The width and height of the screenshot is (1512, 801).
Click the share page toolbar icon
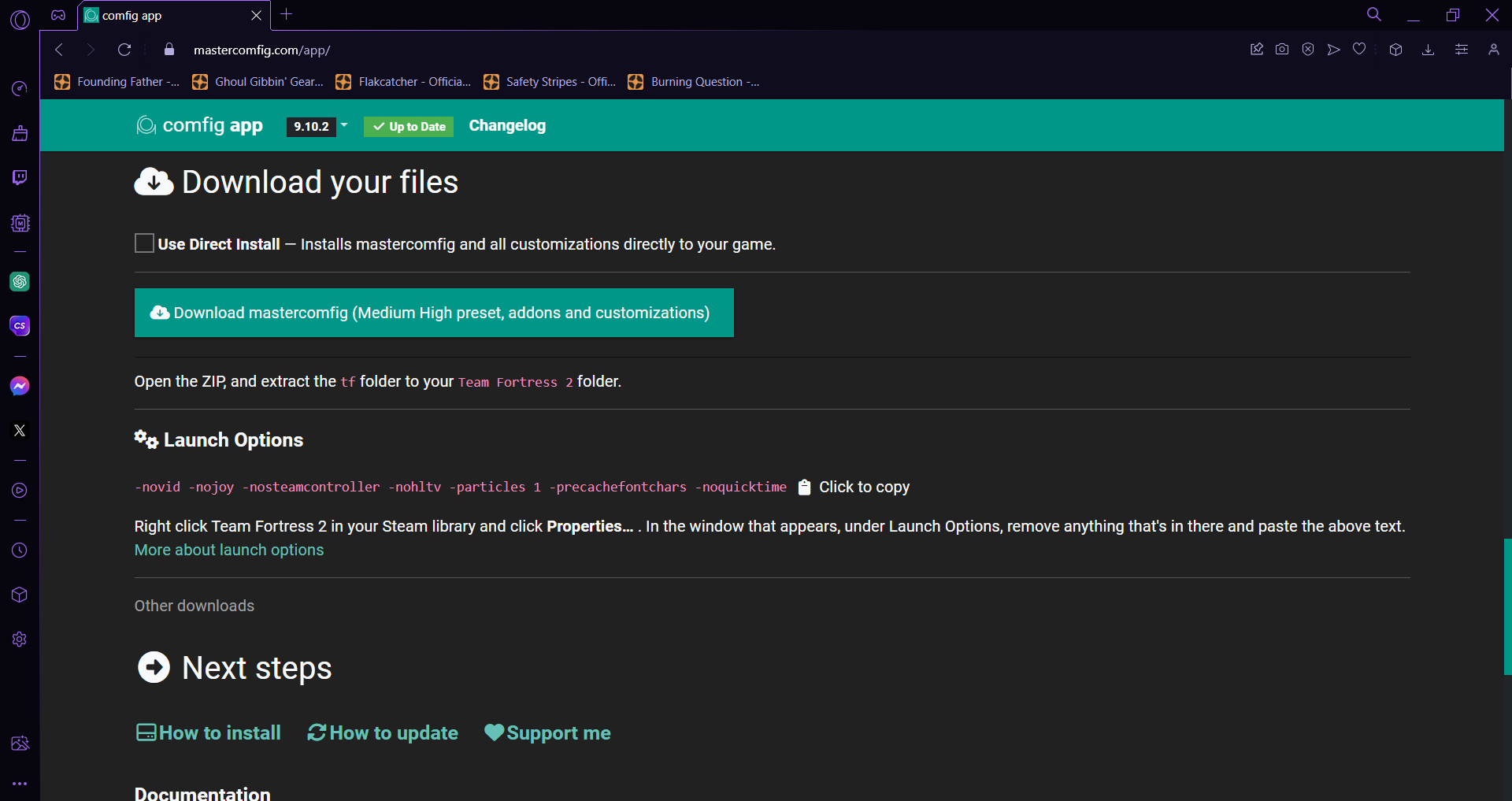point(1257,50)
